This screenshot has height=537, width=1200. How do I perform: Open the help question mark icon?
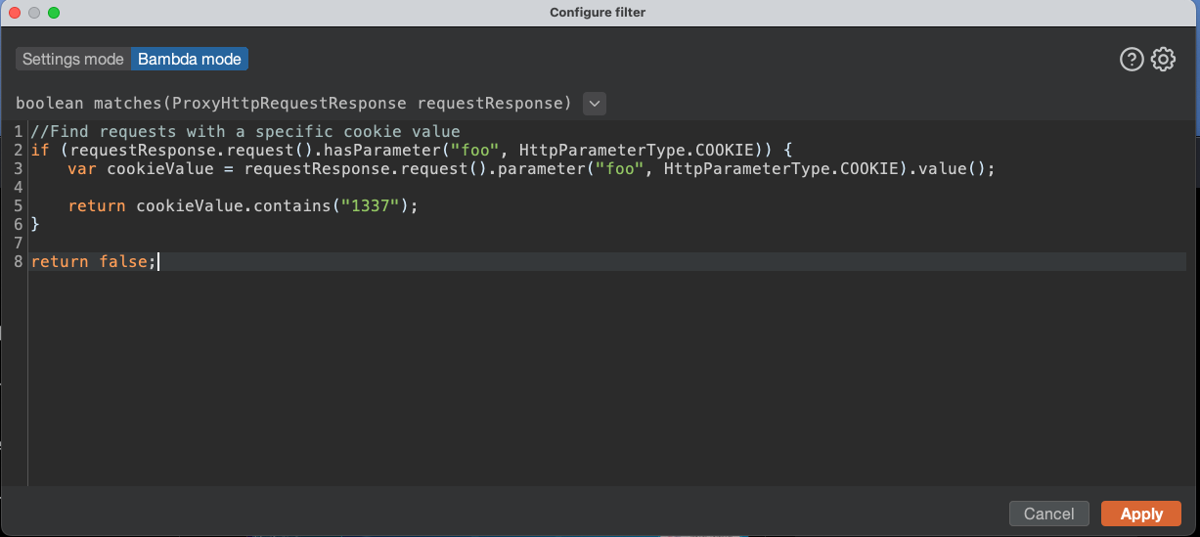pos(1131,60)
